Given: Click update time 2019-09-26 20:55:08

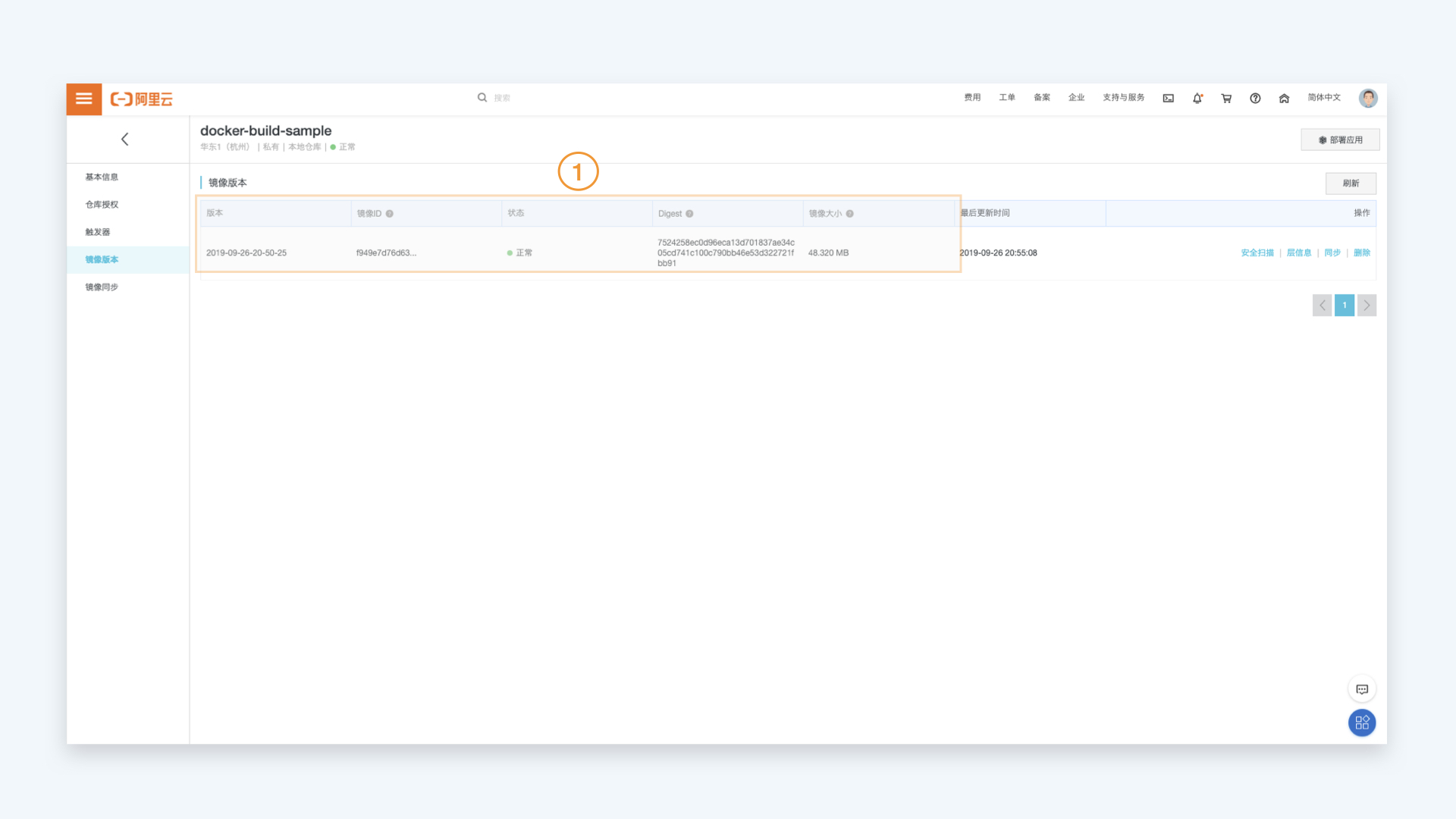Looking at the screenshot, I should (x=998, y=253).
